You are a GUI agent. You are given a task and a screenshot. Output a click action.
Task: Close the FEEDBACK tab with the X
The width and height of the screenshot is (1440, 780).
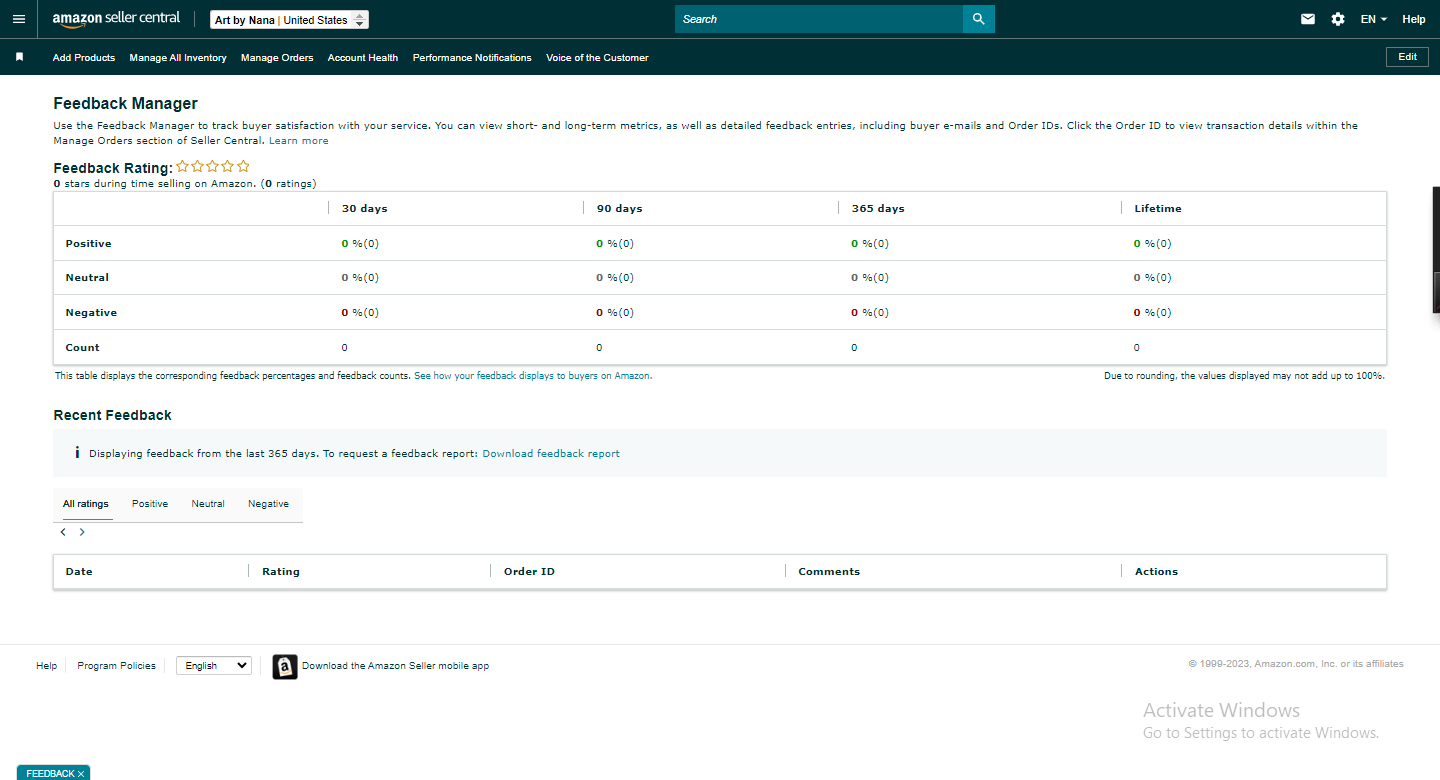81,774
